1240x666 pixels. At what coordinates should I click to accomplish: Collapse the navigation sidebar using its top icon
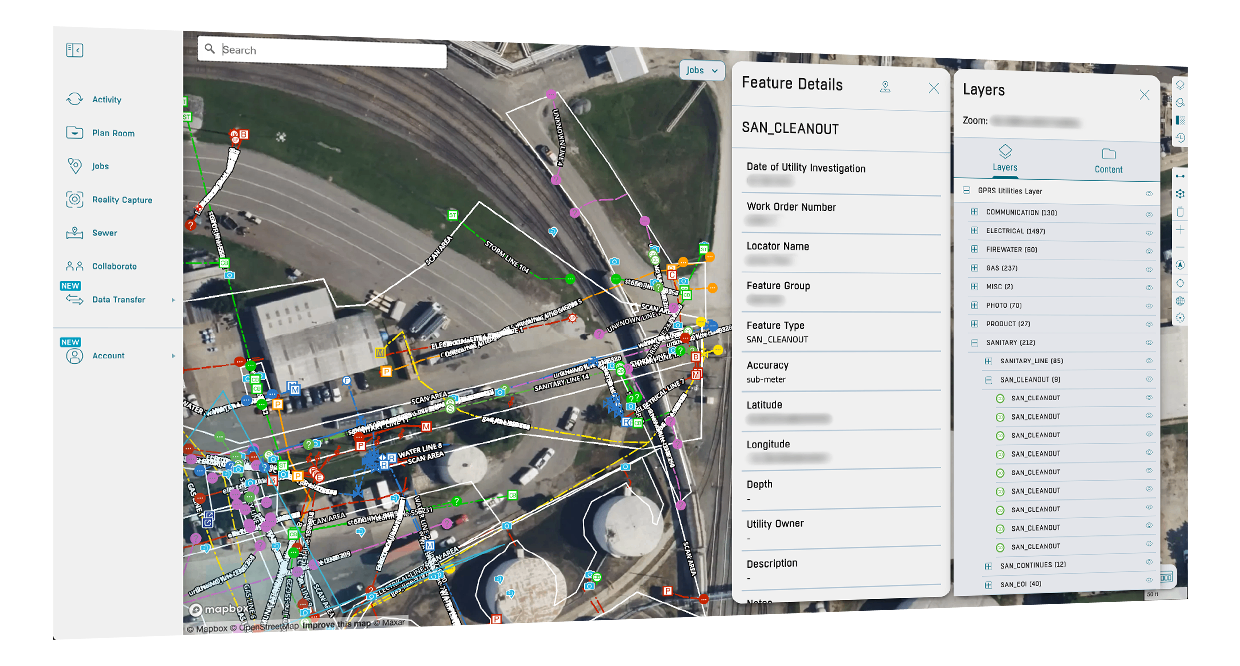coord(74,49)
